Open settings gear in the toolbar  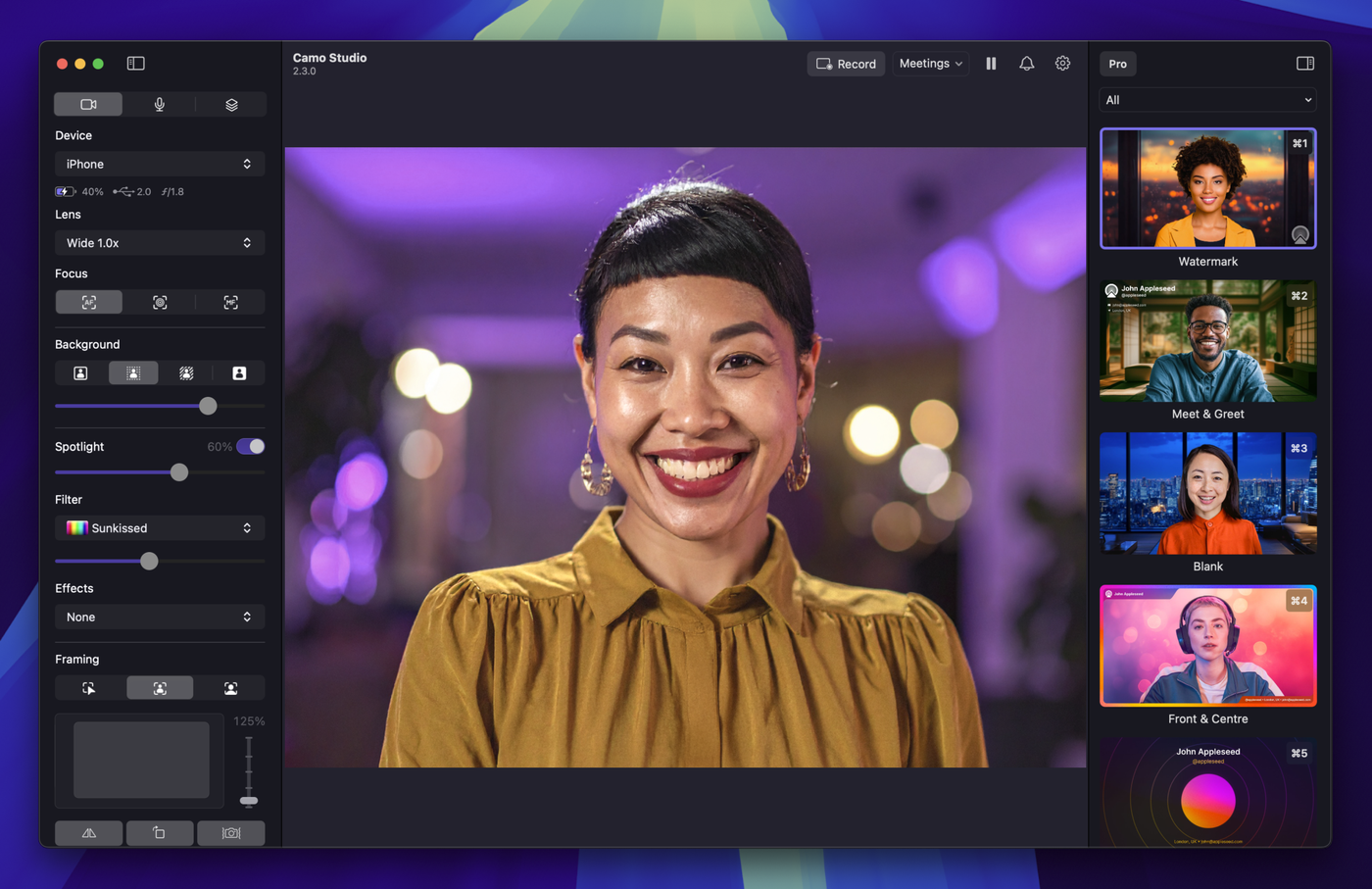1062,64
